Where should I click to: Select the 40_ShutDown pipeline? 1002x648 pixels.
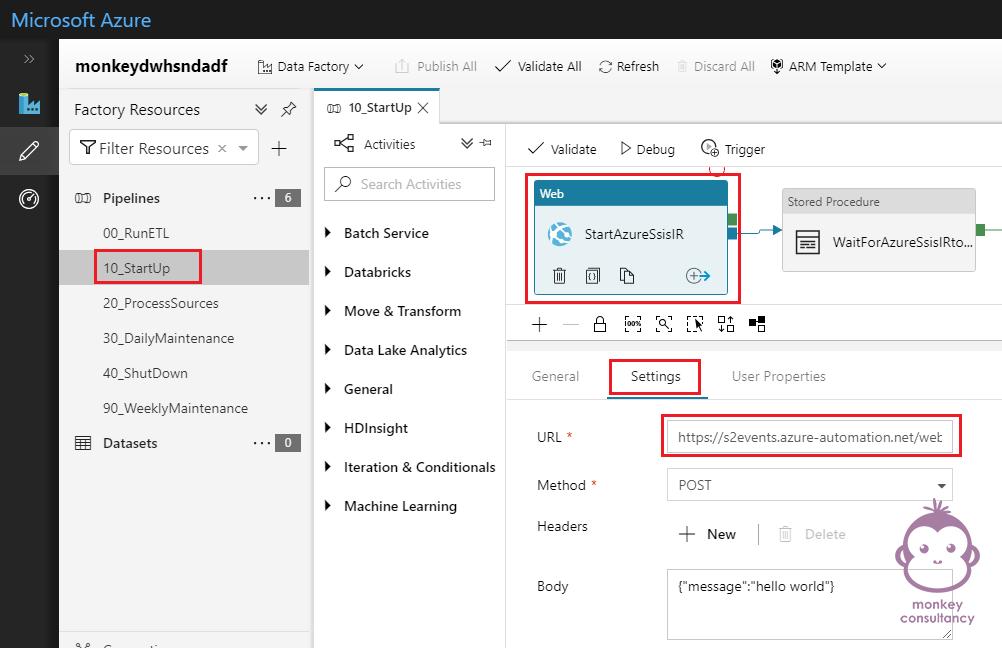pyautogui.click(x=145, y=373)
